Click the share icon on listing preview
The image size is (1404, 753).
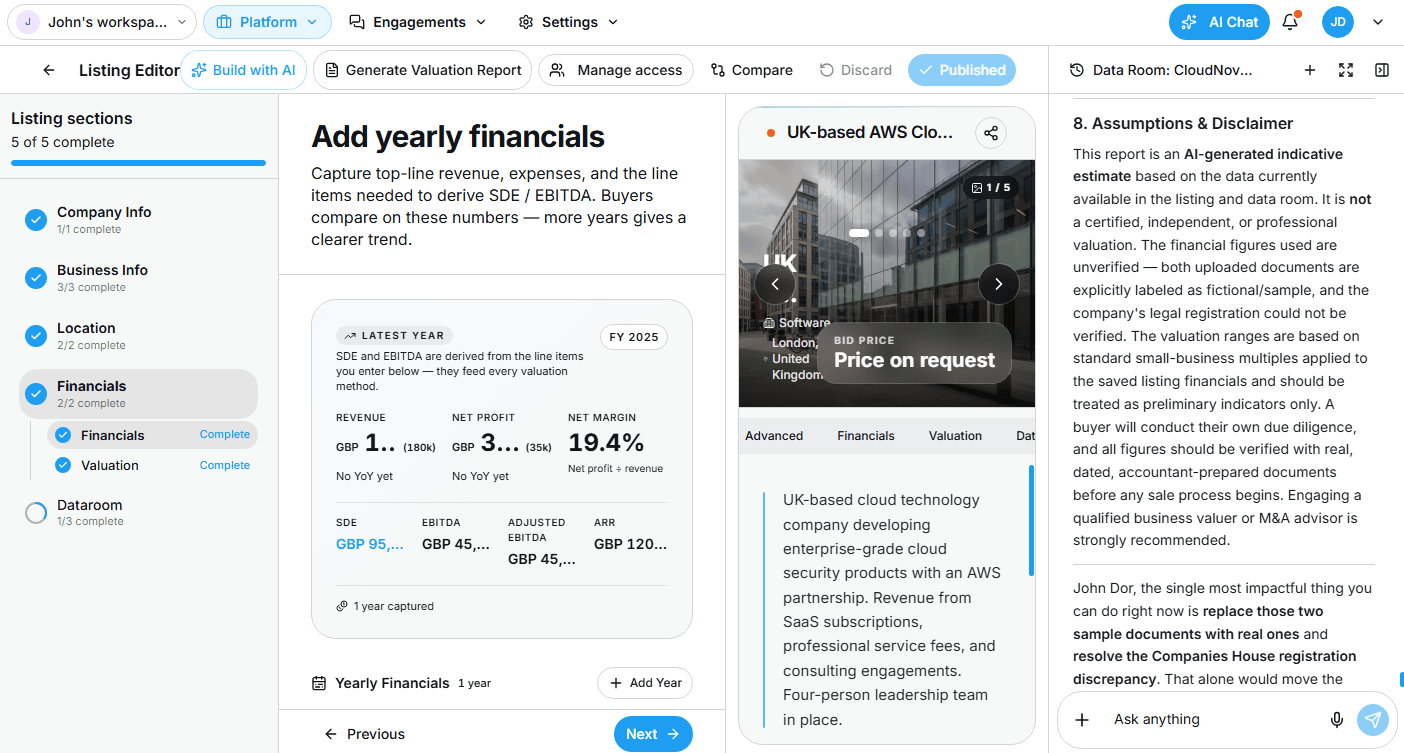click(x=990, y=133)
